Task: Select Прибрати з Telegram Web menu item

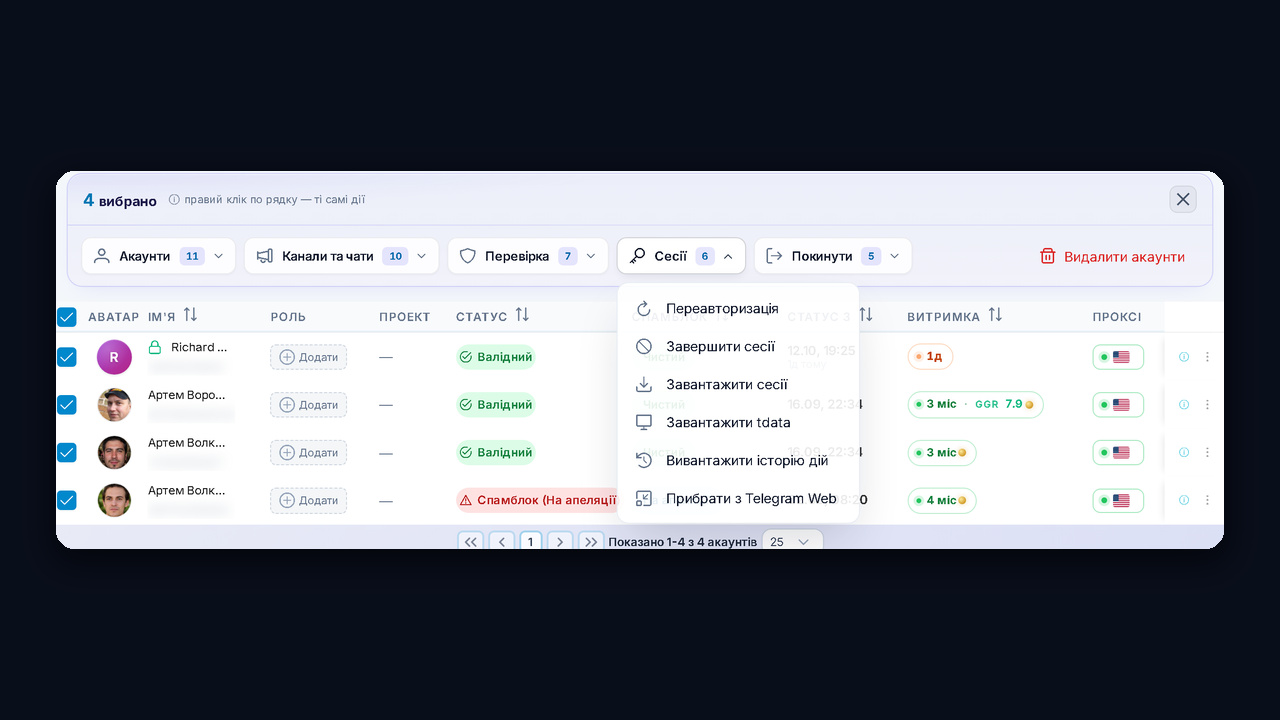Action: (x=738, y=498)
